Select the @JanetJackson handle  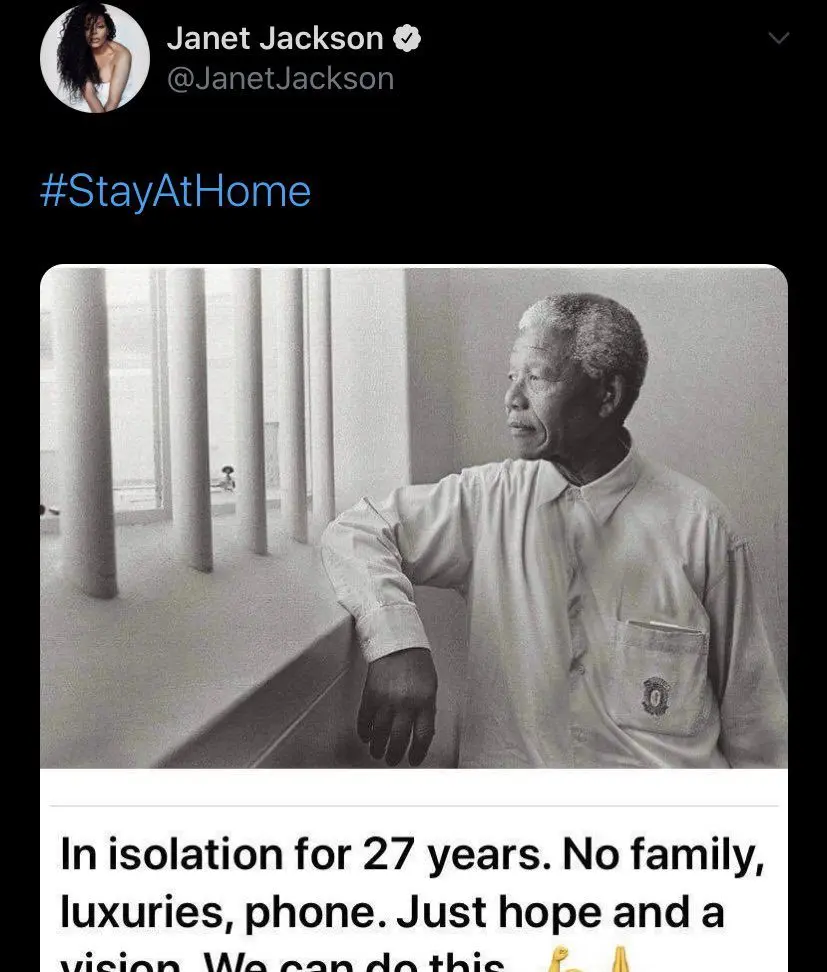pyautogui.click(x=280, y=78)
